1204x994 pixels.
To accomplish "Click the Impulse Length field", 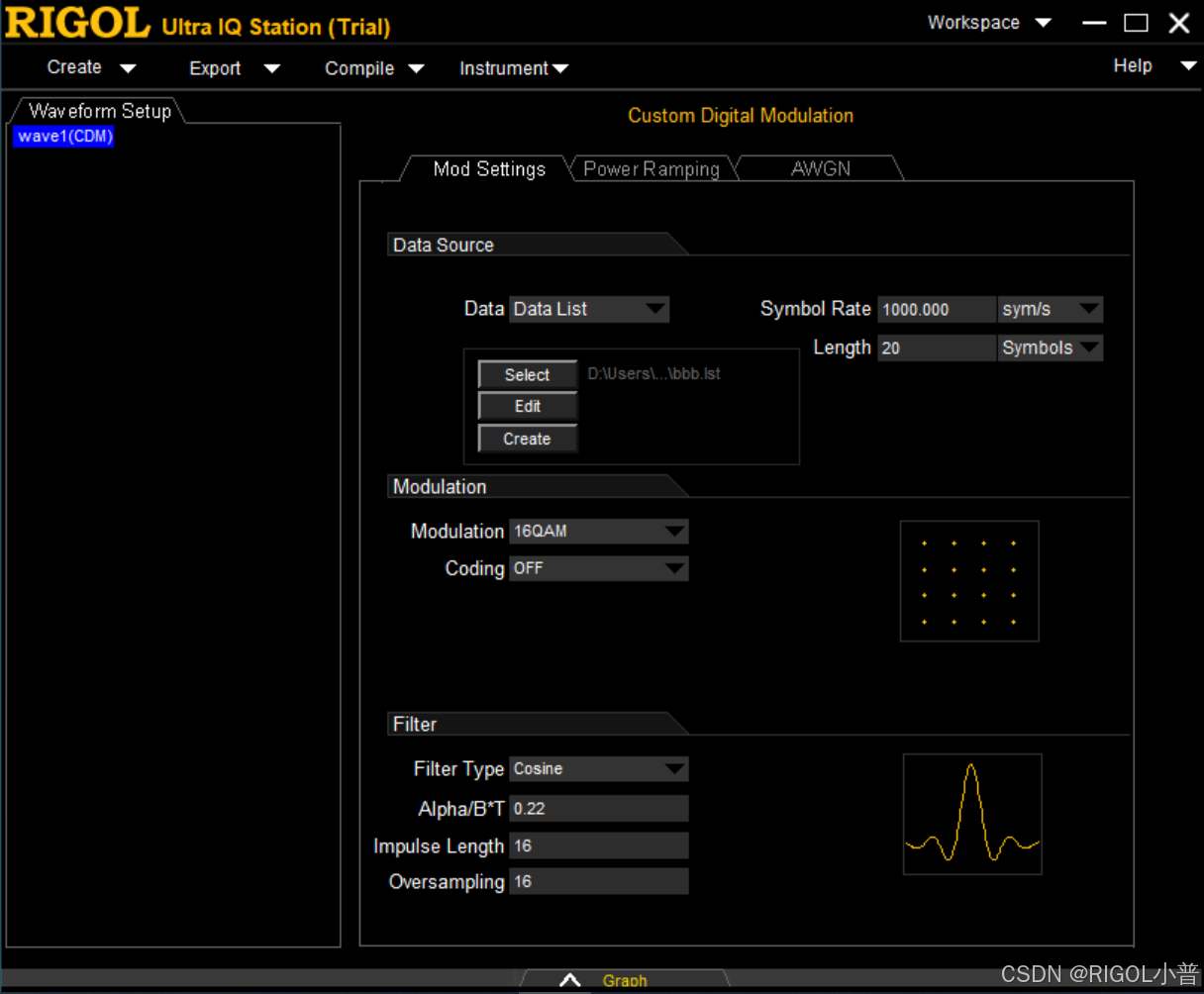I will (x=598, y=845).
